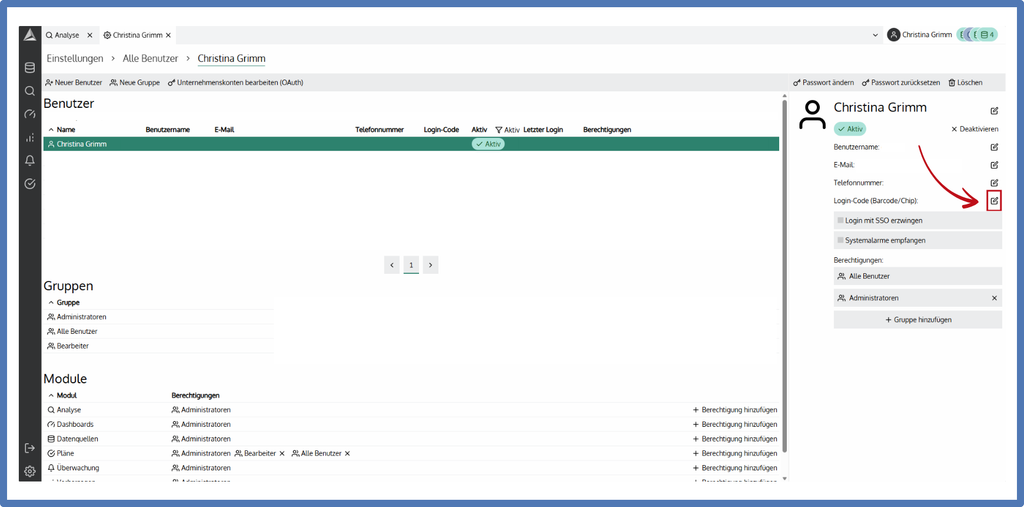Delete the user with Löschen
Image resolution: width=1024 pixels, height=507 pixels.
[x=965, y=83]
